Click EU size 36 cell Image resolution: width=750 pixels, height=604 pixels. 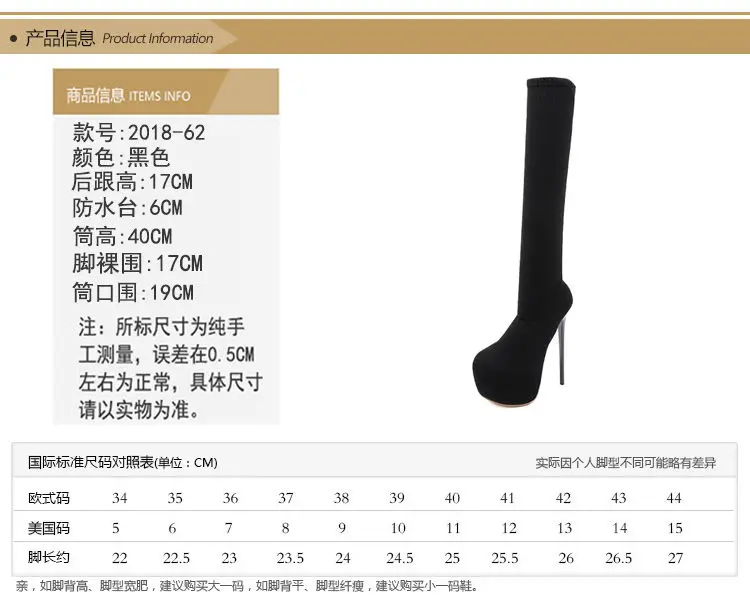tap(231, 498)
